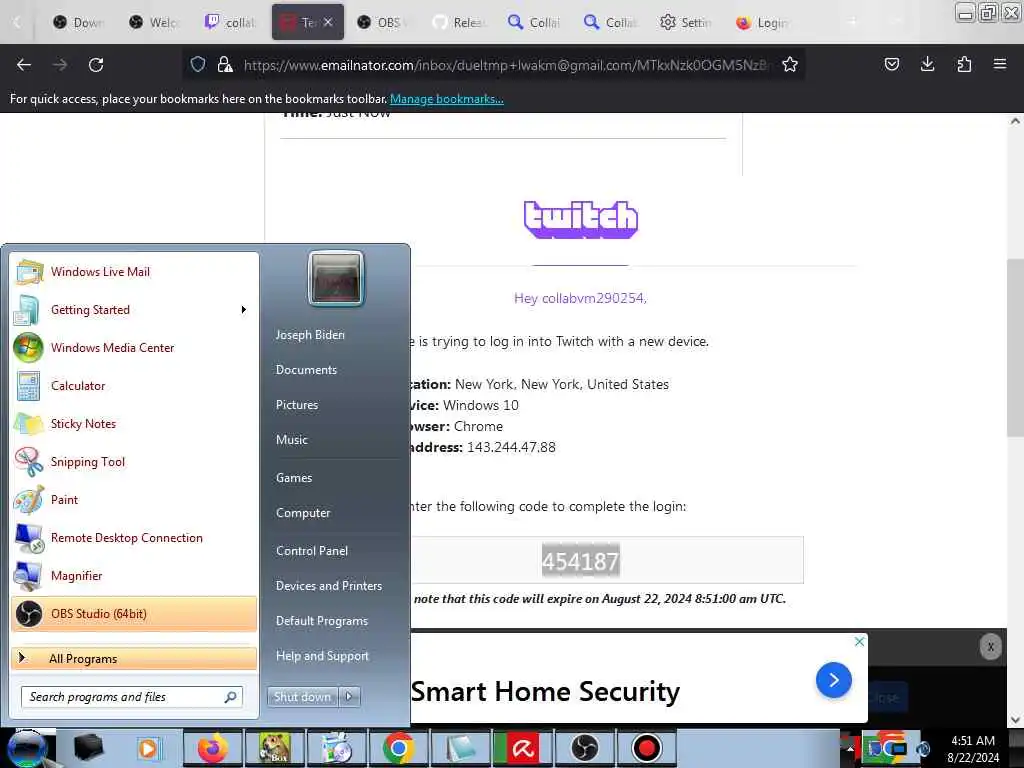This screenshot has height=768, width=1024.
Task: Open the OBS Studio taskbar icon
Action: pos(584,748)
